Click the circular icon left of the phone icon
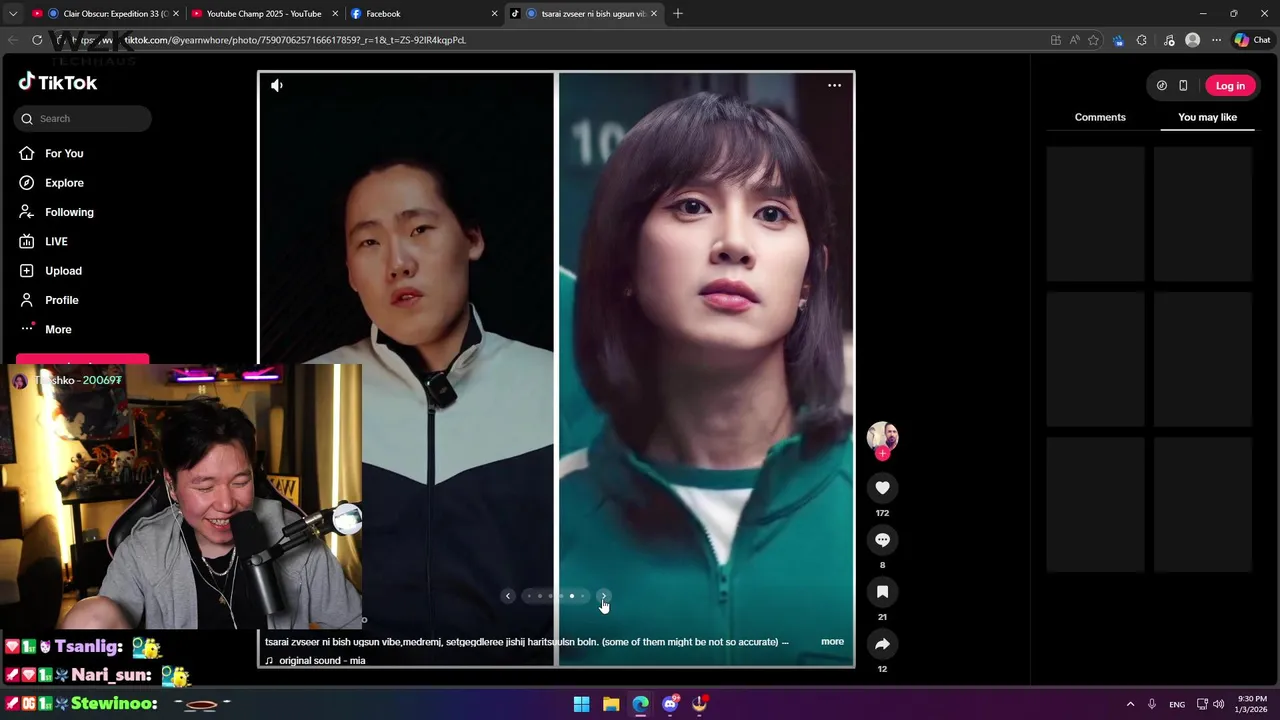 [1161, 86]
